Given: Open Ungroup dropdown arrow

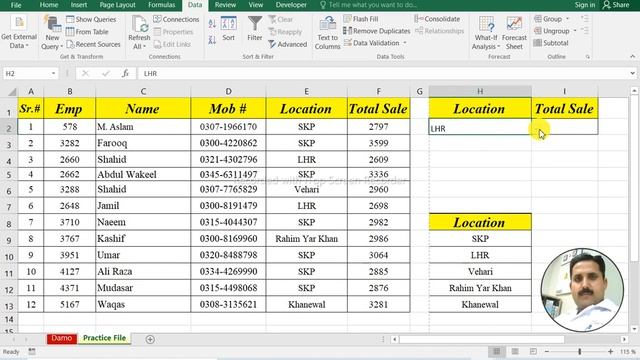Looking at the screenshot, I should [575, 31].
